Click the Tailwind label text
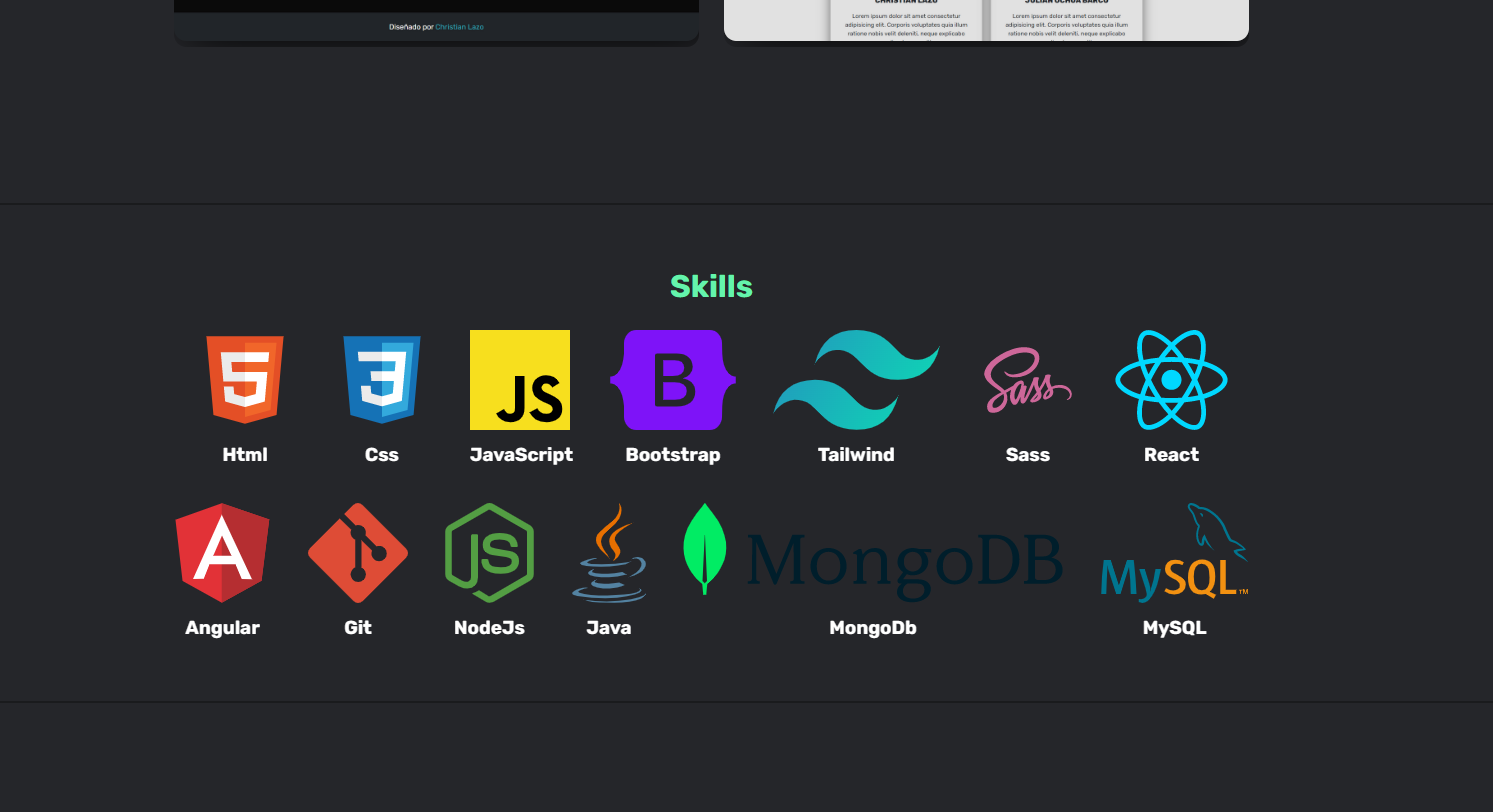The width and height of the screenshot is (1493, 812). point(856,455)
